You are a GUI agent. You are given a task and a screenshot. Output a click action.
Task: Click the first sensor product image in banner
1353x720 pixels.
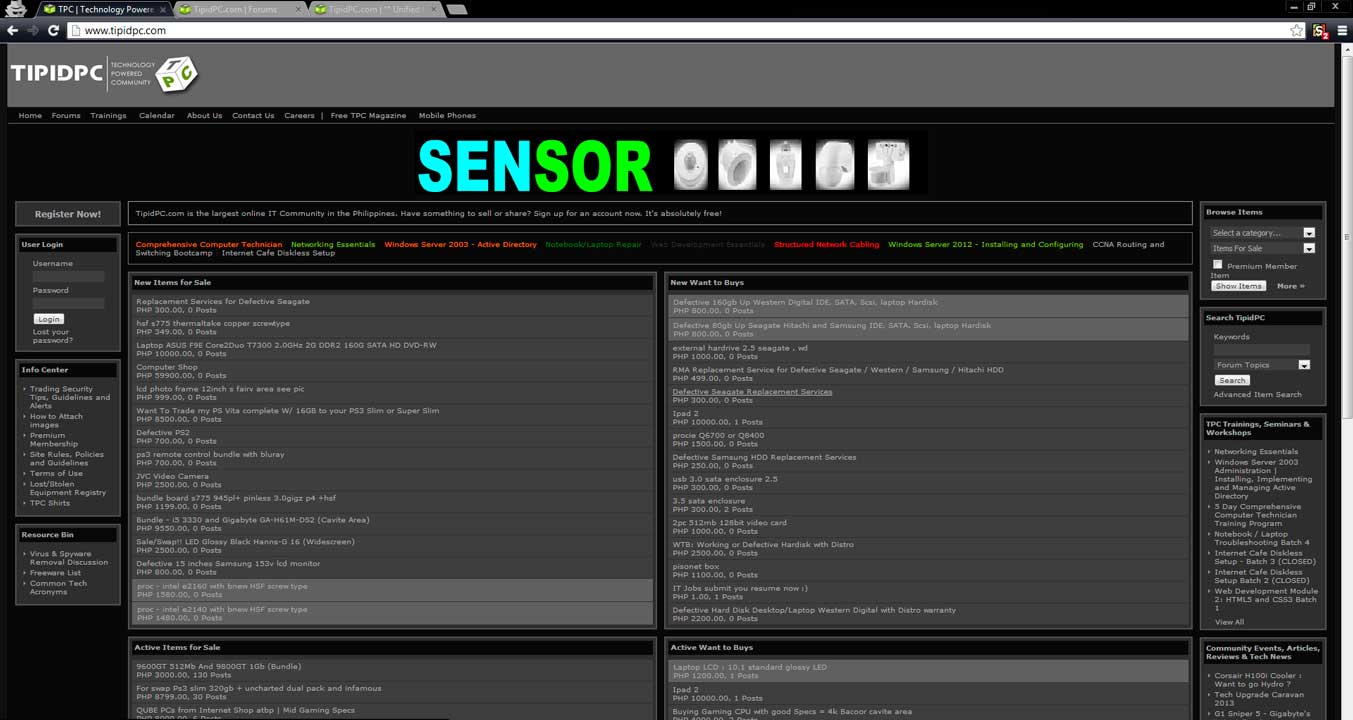point(691,163)
